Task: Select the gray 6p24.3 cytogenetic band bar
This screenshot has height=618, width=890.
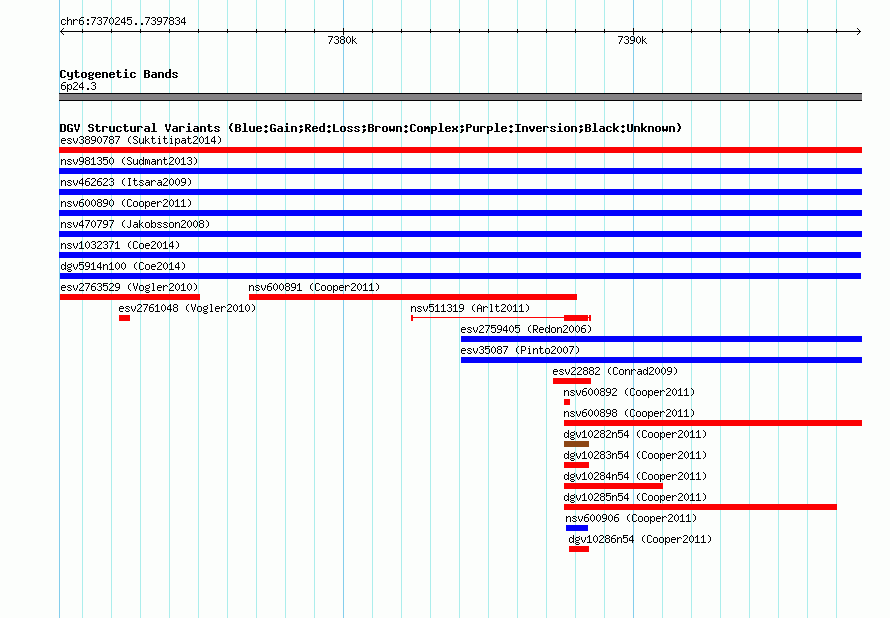Action: pos(460,97)
